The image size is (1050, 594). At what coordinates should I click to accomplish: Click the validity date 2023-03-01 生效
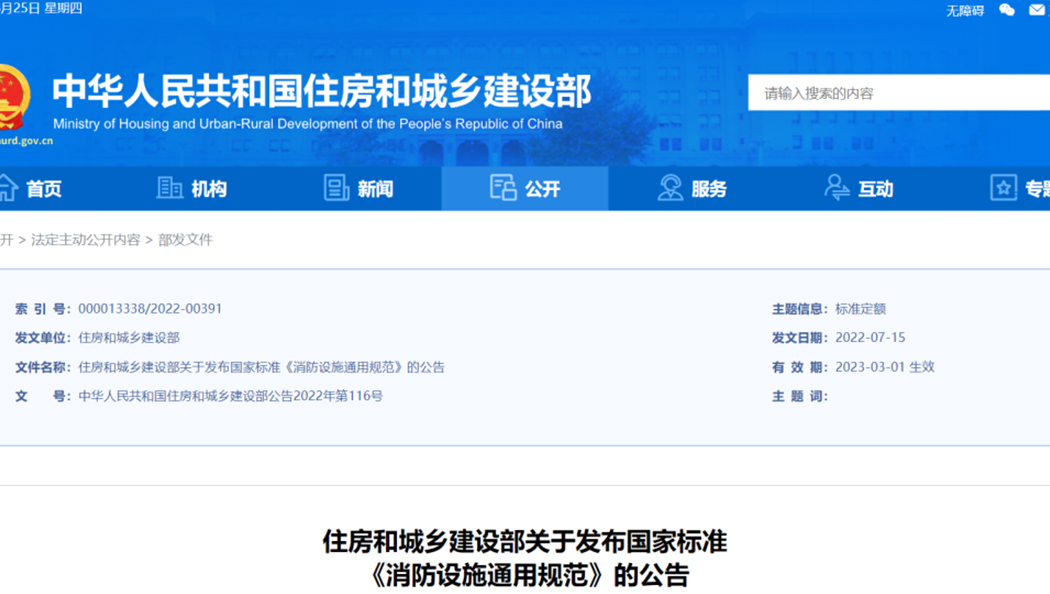click(x=885, y=367)
